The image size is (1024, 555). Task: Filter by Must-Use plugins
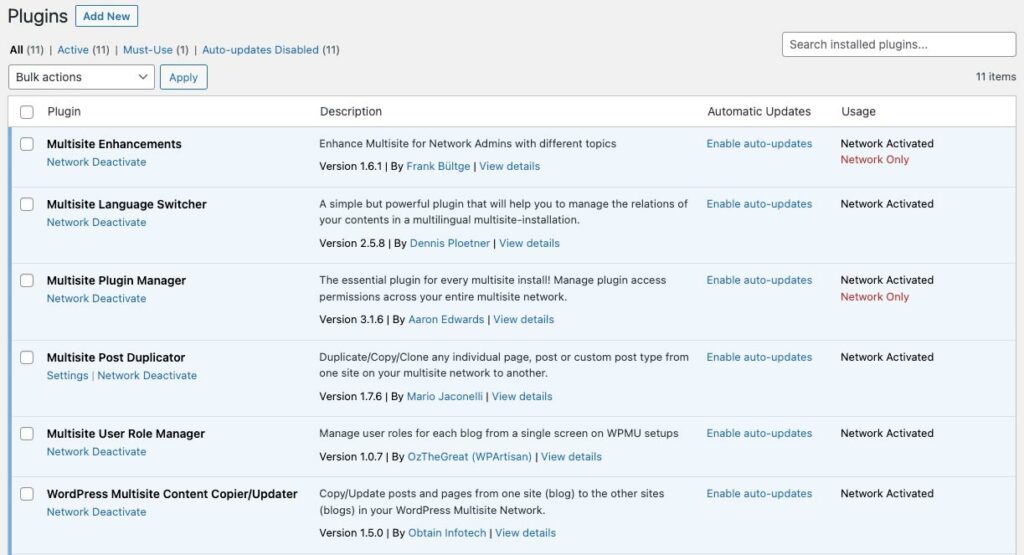pos(148,50)
